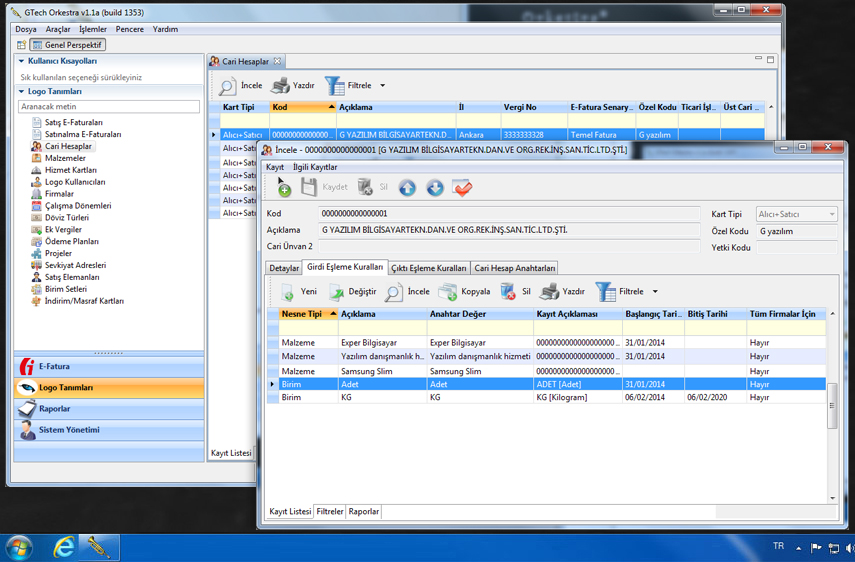
Task: Click Internet Explorer icon in taskbar
Action: 64,547
